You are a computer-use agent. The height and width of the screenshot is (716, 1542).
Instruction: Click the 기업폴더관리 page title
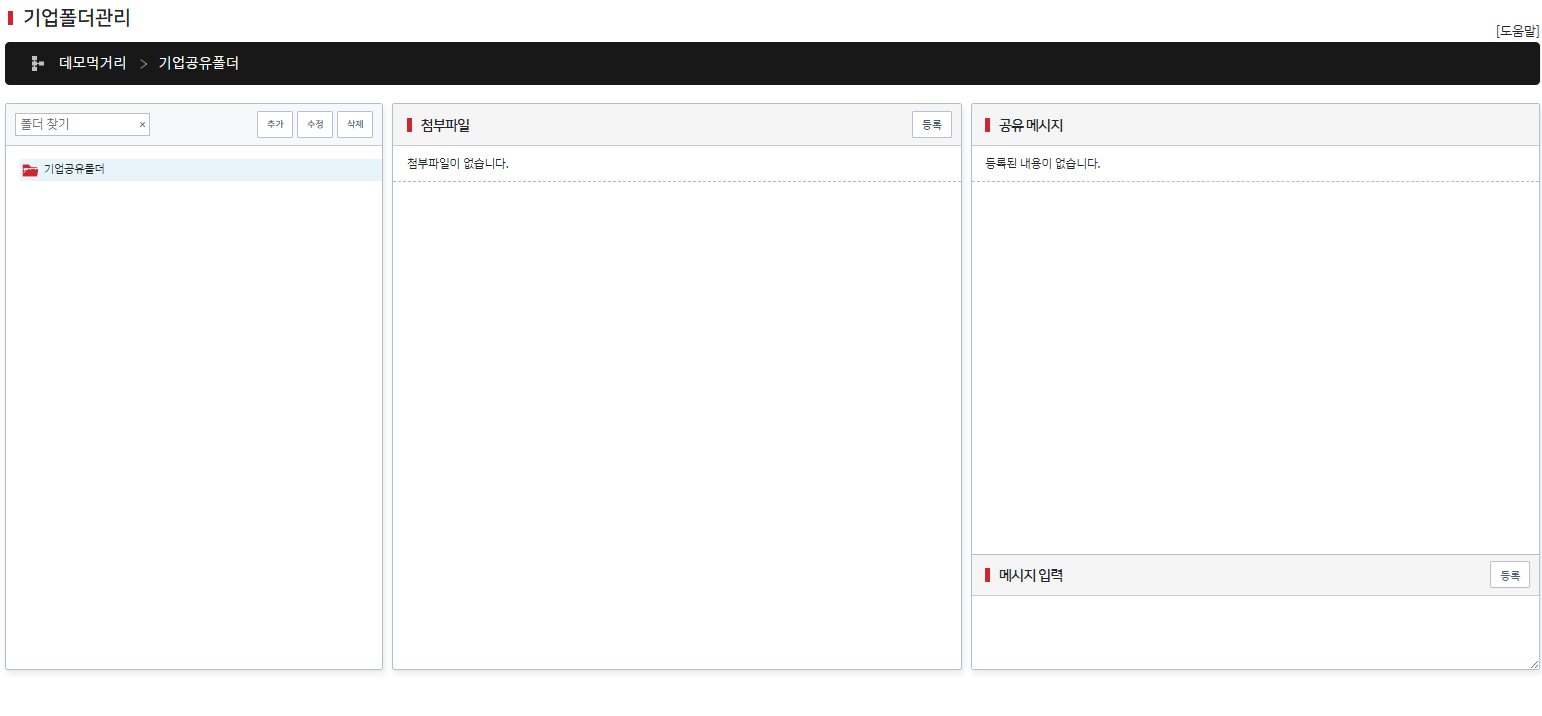(x=77, y=17)
